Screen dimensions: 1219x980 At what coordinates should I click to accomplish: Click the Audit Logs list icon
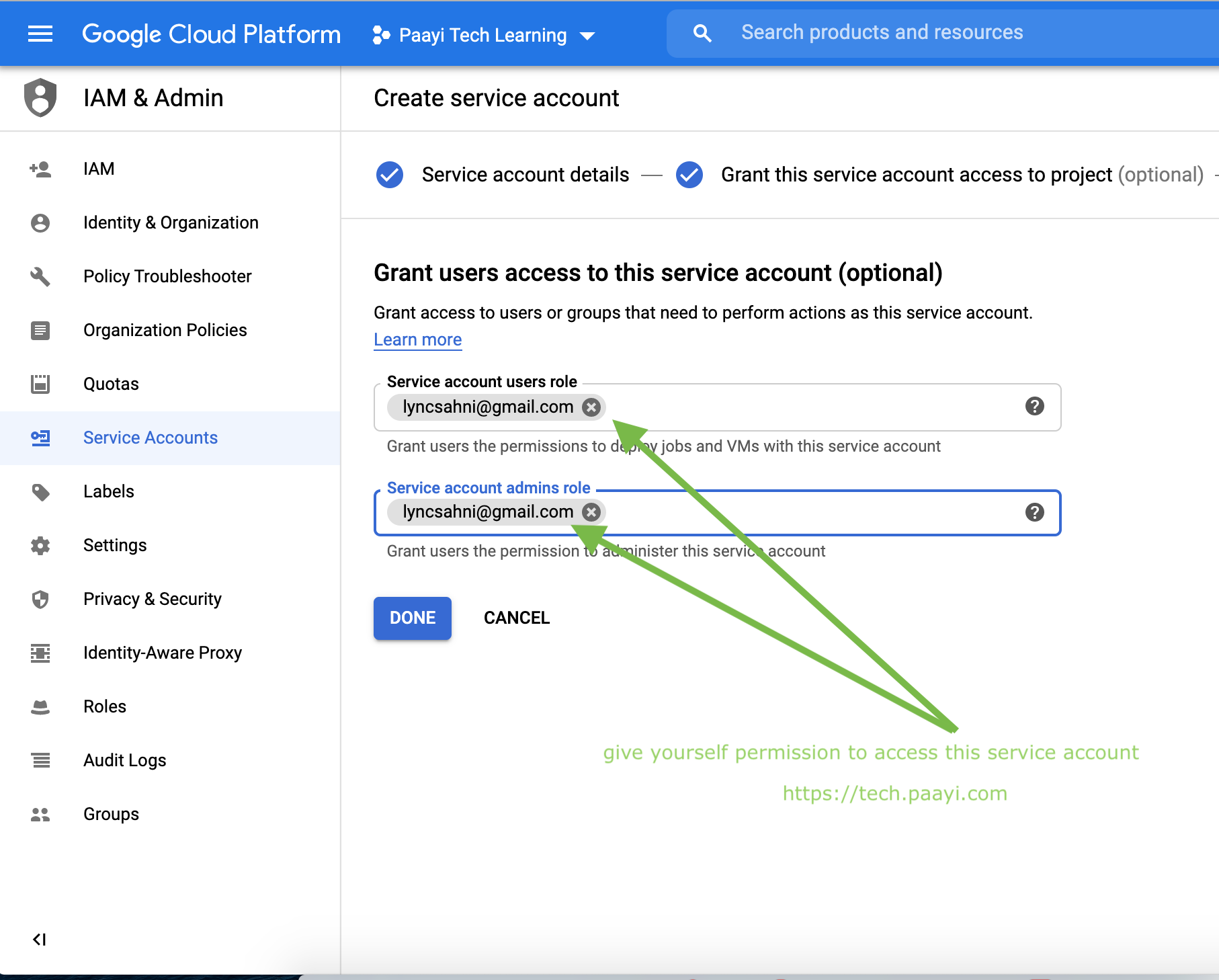(40, 760)
